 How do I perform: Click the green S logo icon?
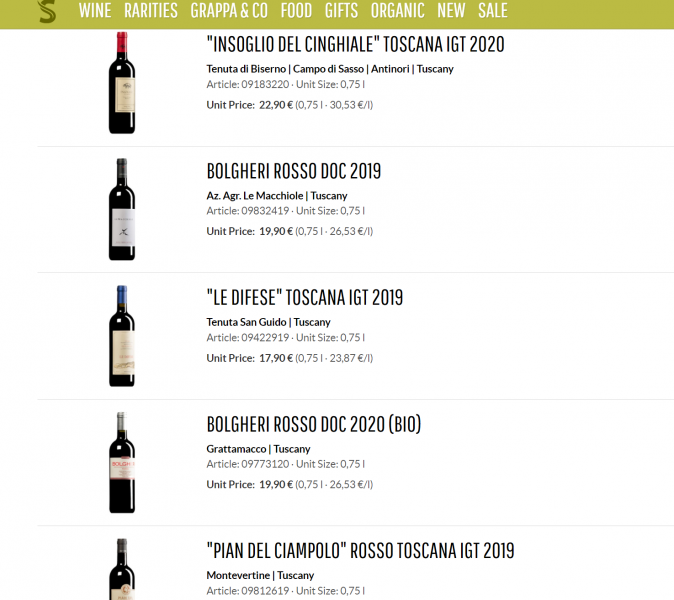46,11
